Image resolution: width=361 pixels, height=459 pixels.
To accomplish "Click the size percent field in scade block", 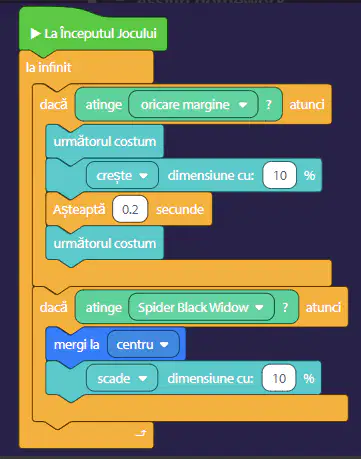I will pos(279,378).
